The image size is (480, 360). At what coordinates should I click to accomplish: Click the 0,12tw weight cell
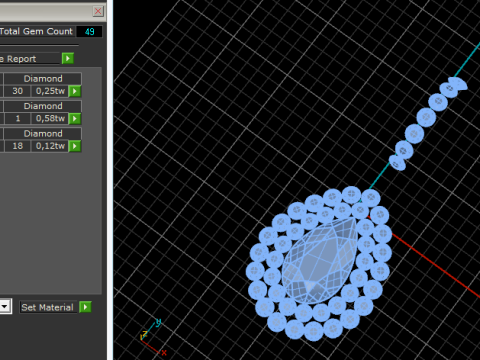(50, 146)
